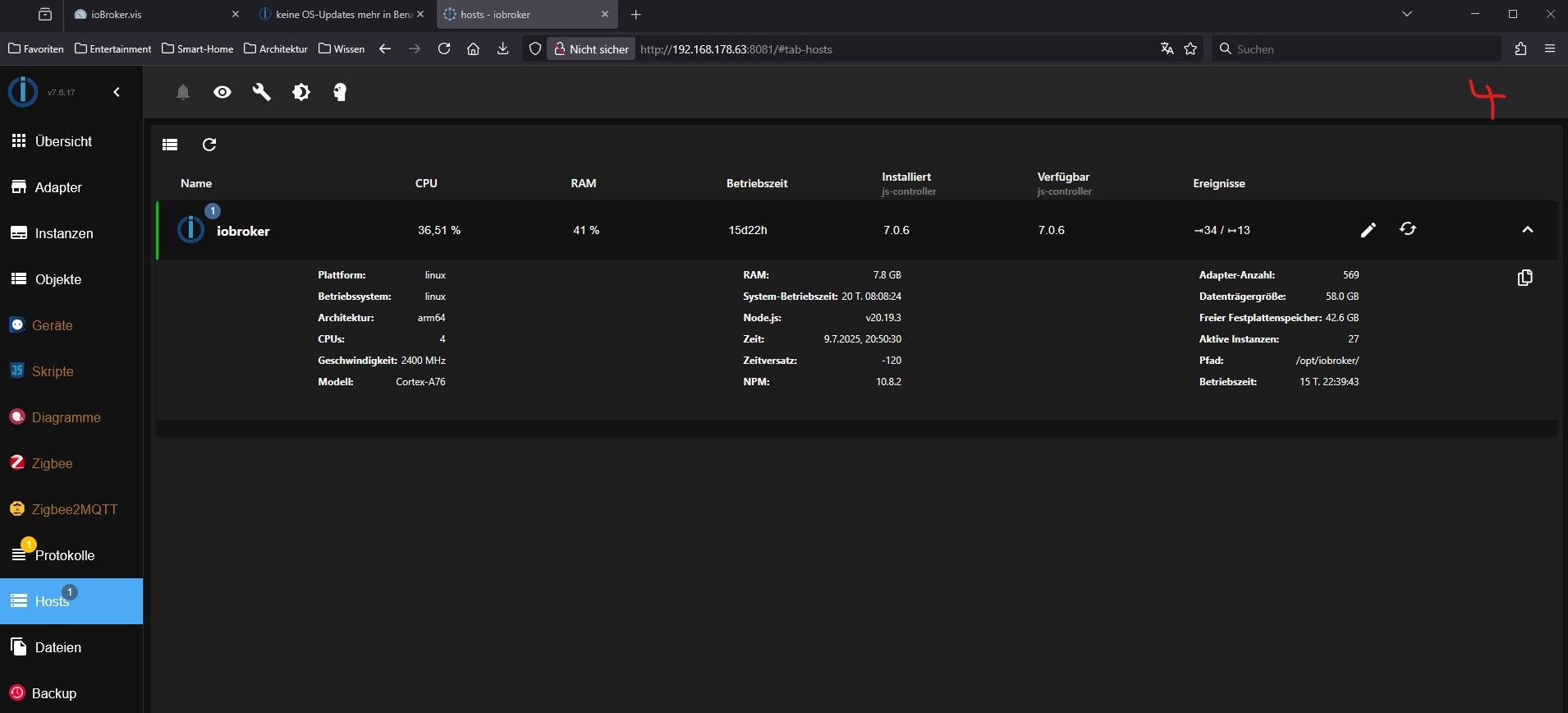Viewport: 1568px width, 713px height.
Task: Bookmark this page with the star
Action: coord(1190,49)
